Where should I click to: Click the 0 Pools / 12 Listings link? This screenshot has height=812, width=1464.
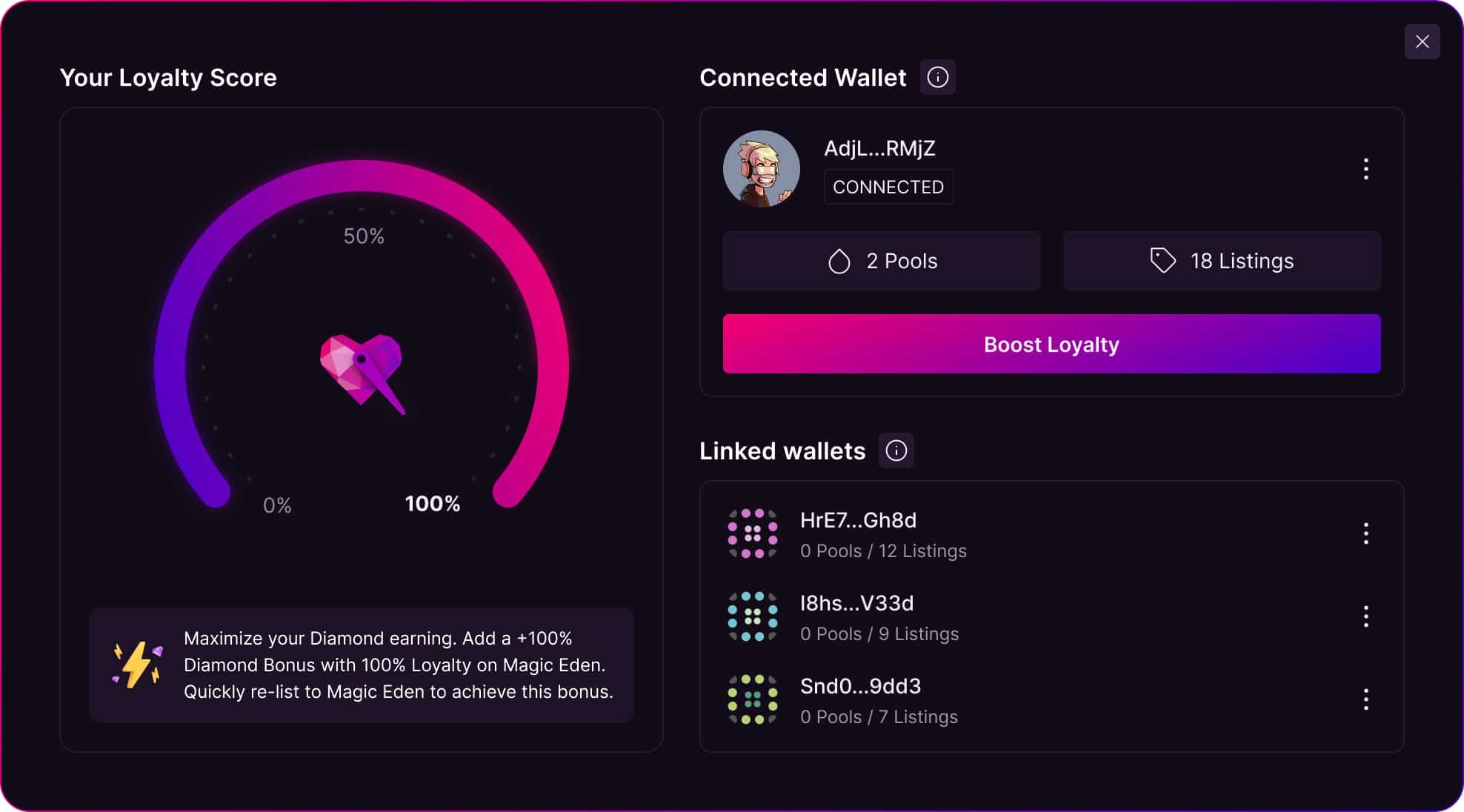click(x=883, y=550)
